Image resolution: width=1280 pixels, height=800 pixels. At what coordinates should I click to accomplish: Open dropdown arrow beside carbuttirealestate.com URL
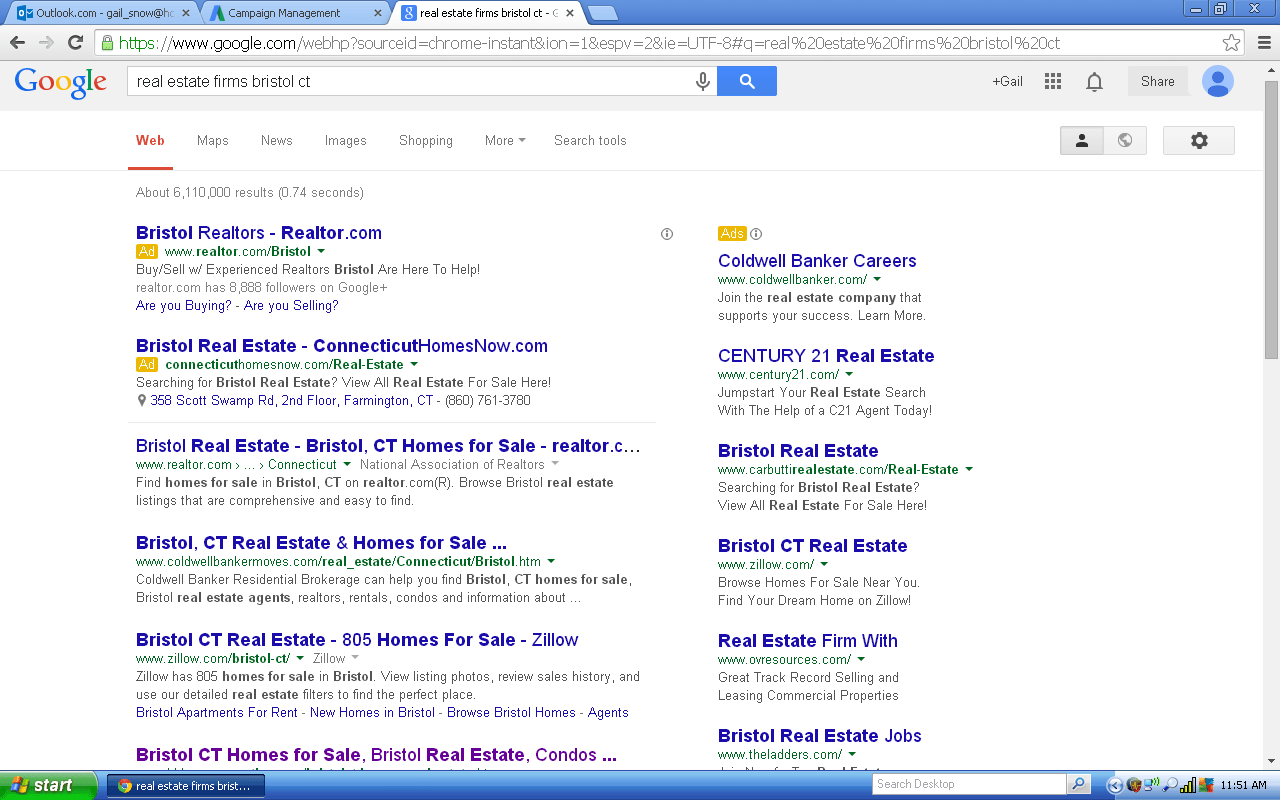pyautogui.click(x=969, y=470)
